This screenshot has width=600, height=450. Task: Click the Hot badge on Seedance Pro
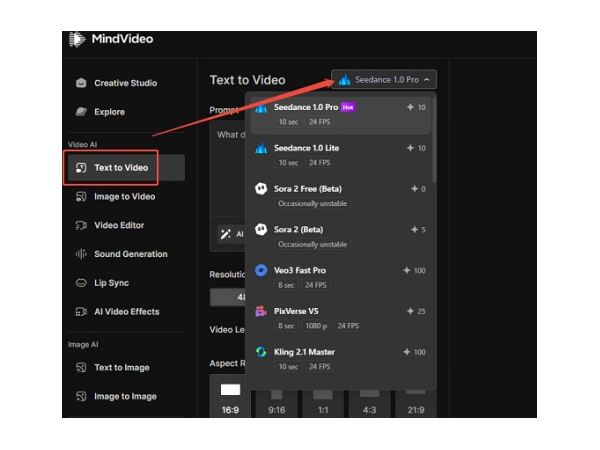pos(348,108)
